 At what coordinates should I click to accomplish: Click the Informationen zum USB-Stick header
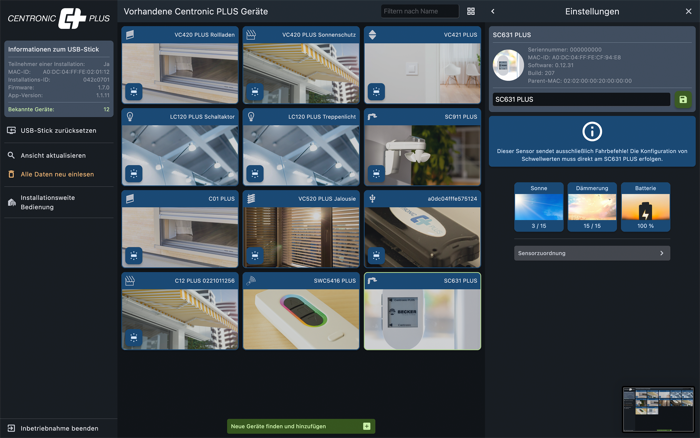[54, 49]
